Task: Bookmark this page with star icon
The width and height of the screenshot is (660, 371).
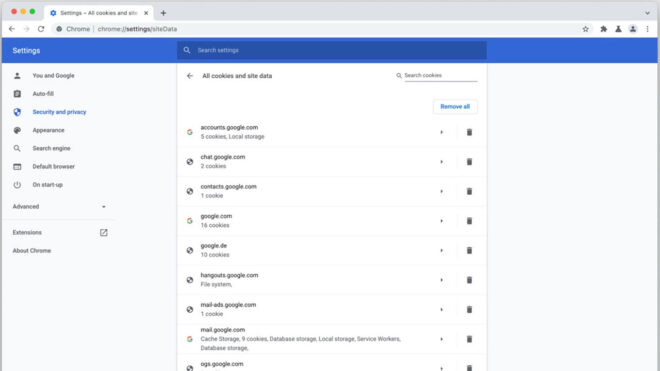Action: pos(585,29)
